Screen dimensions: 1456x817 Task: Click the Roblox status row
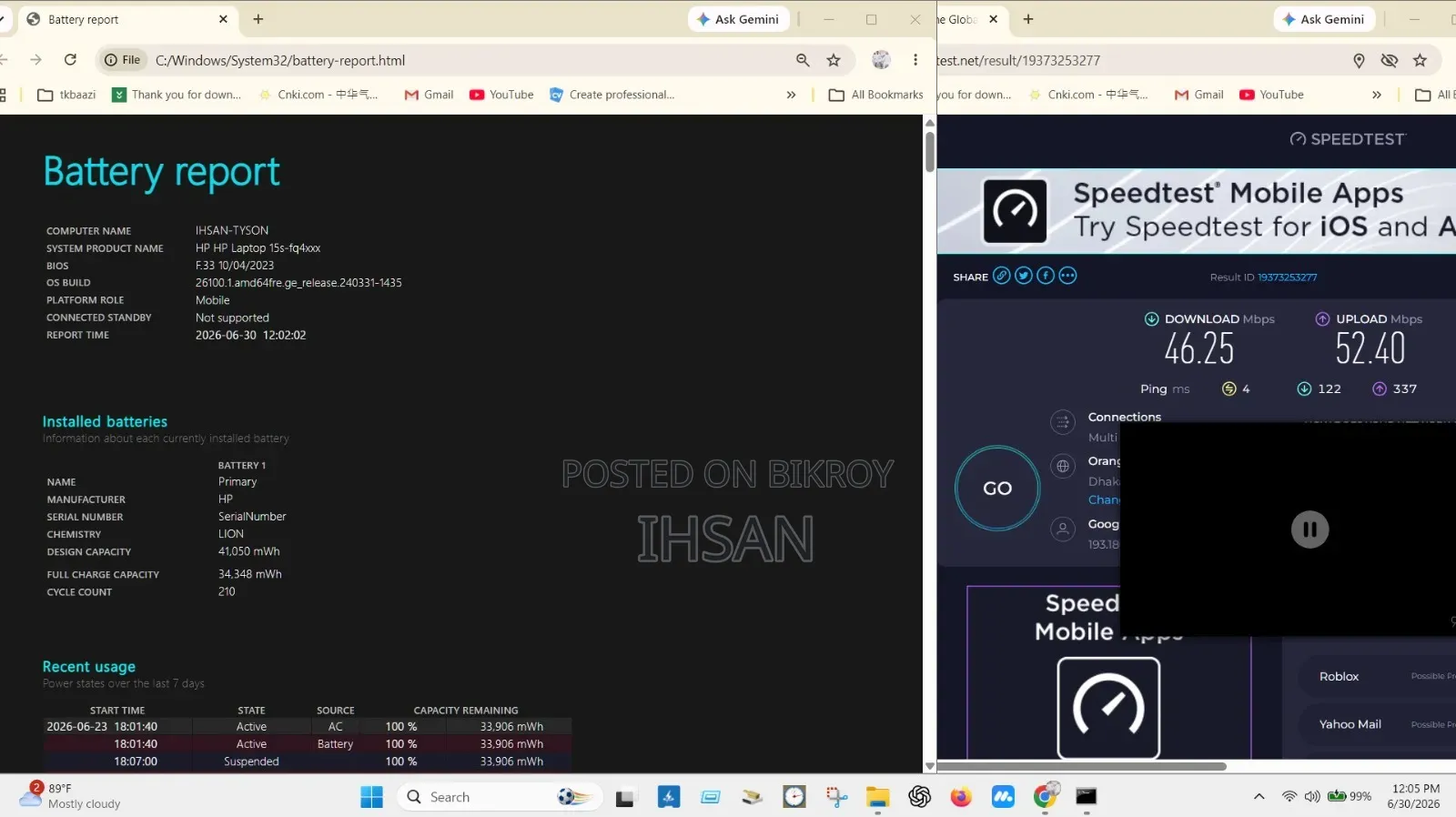click(1378, 676)
